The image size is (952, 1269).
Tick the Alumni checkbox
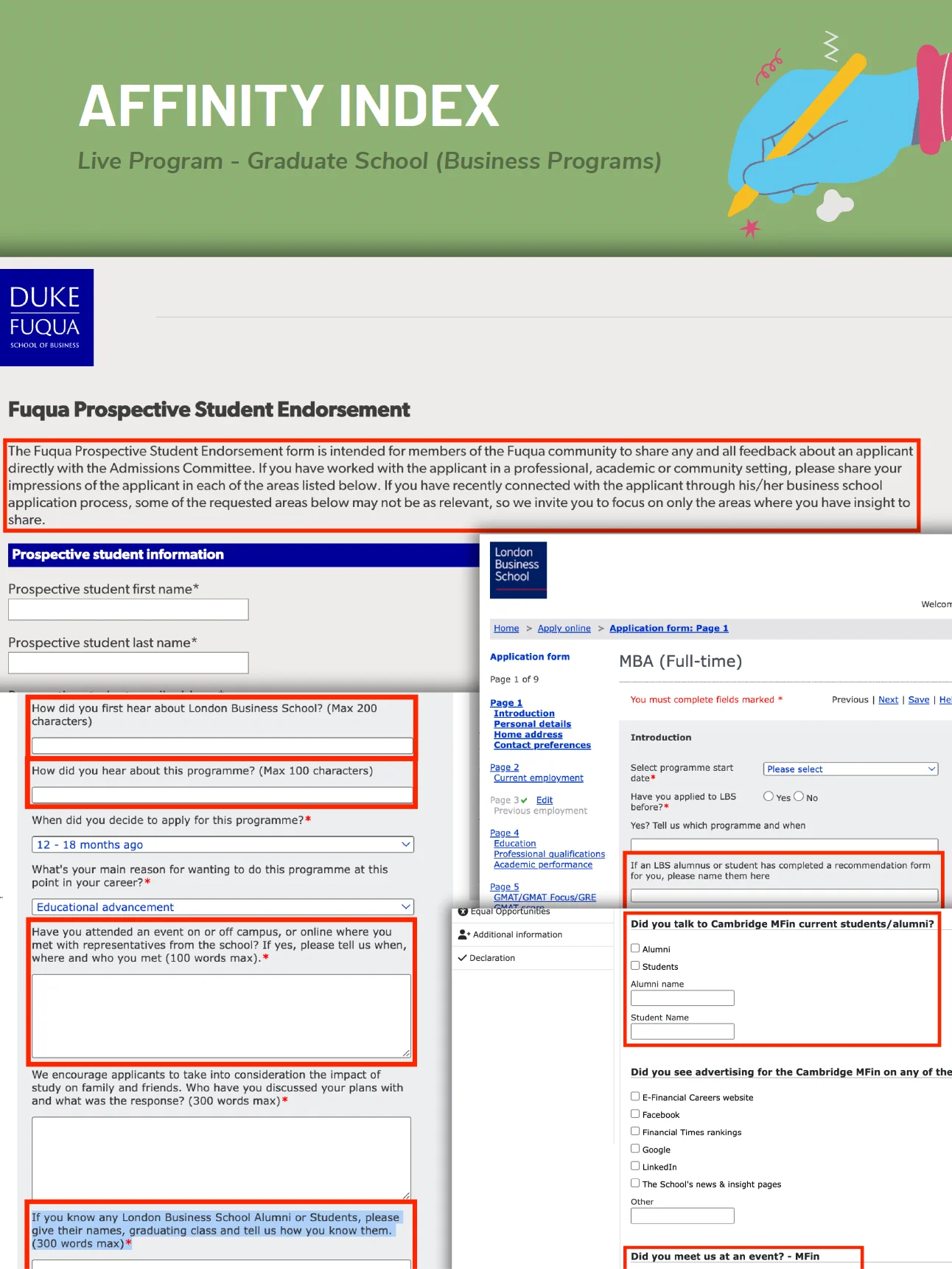click(x=635, y=948)
